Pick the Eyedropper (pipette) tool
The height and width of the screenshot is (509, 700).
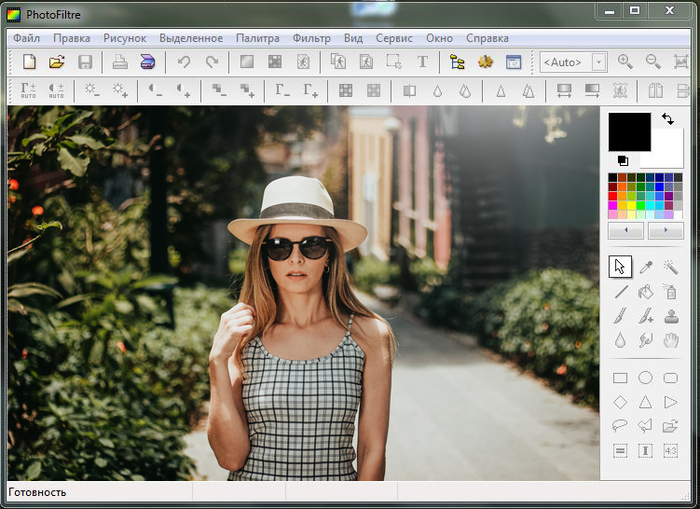point(646,267)
